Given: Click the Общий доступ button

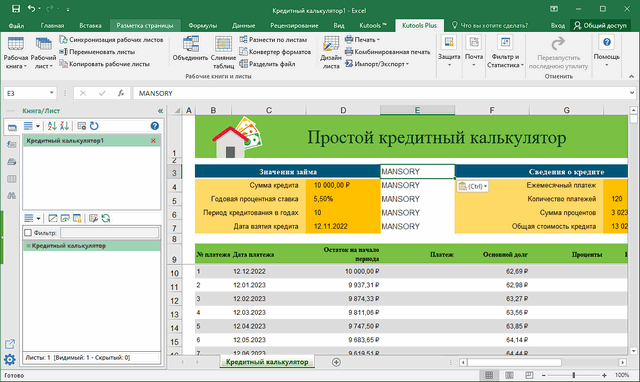Looking at the screenshot, I should pyautogui.click(x=600, y=25).
